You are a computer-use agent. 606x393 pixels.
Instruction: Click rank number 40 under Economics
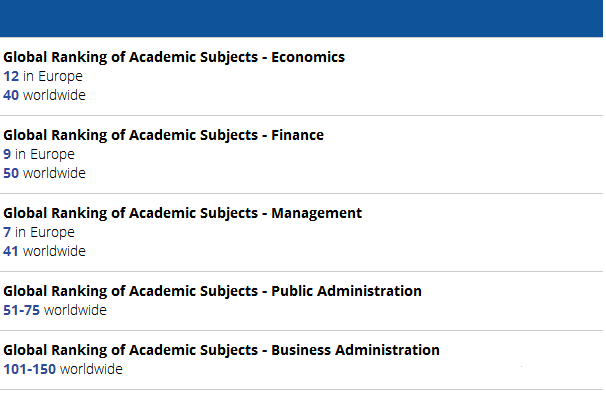point(11,95)
